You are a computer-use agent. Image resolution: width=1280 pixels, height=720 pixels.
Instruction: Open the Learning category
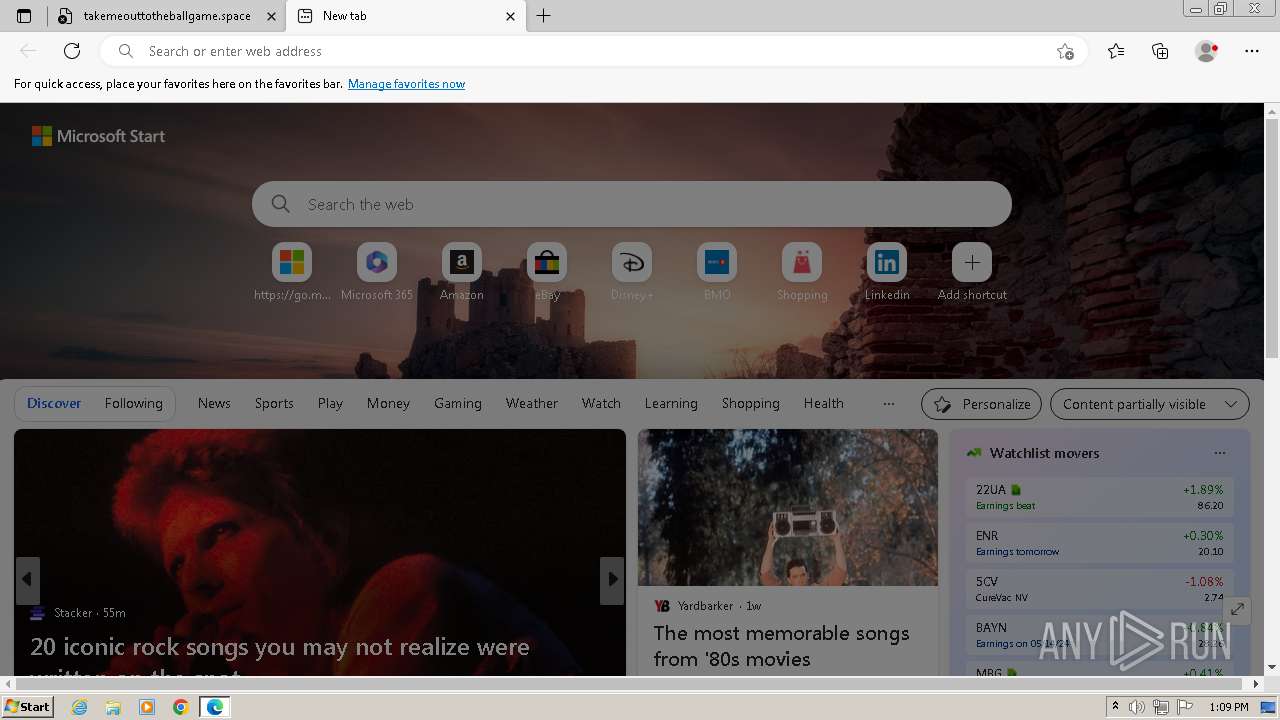click(x=671, y=403)
